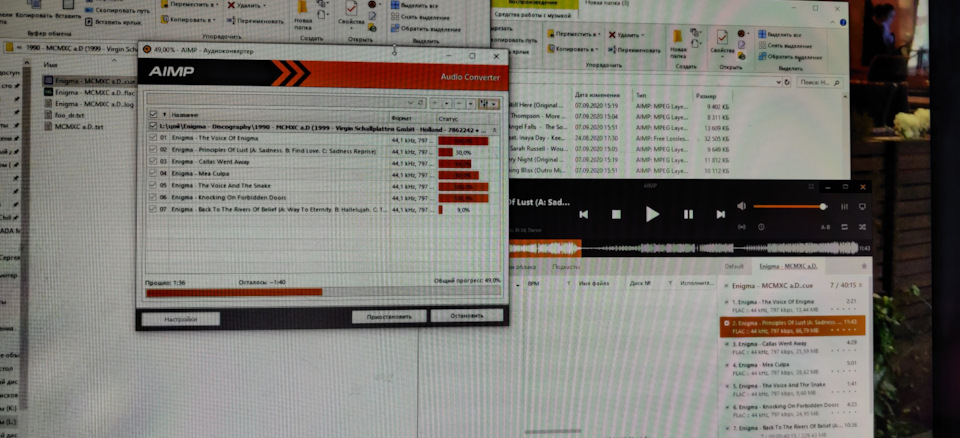Open the timer clock icon in player
The image size is (960, 438).
click(x=761, y=227)
